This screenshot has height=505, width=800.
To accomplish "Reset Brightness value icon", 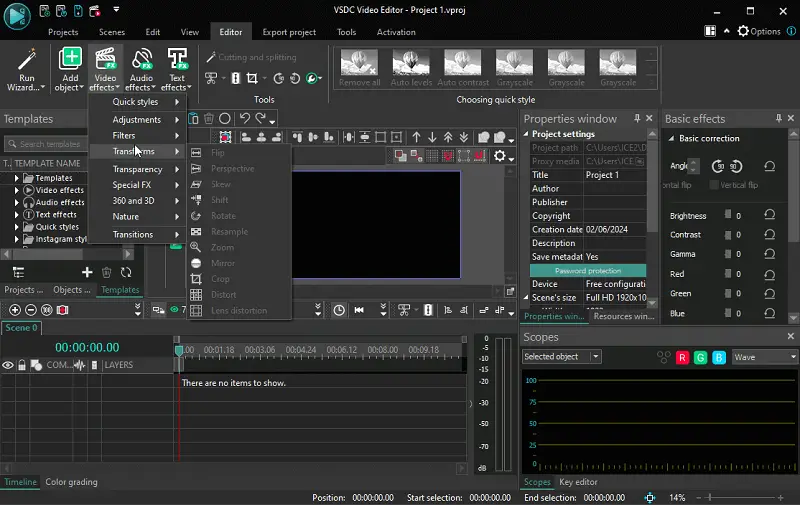I will click(x=769, y=215).
